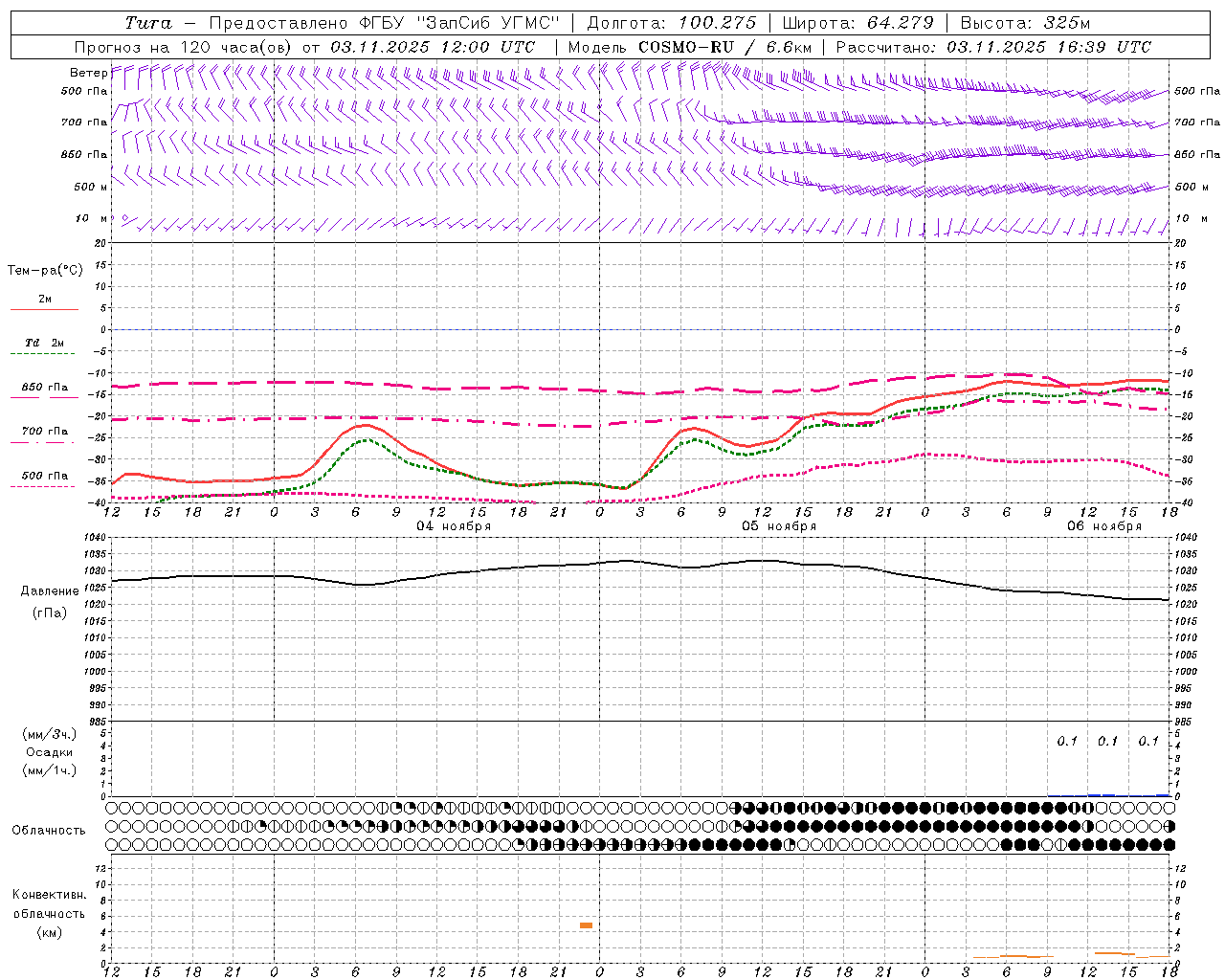1225x980 pixels.
Task: Click the Предоставлено ФГБУ "ЗапСиб УГМС" provider text
Action: click(383, 23)
